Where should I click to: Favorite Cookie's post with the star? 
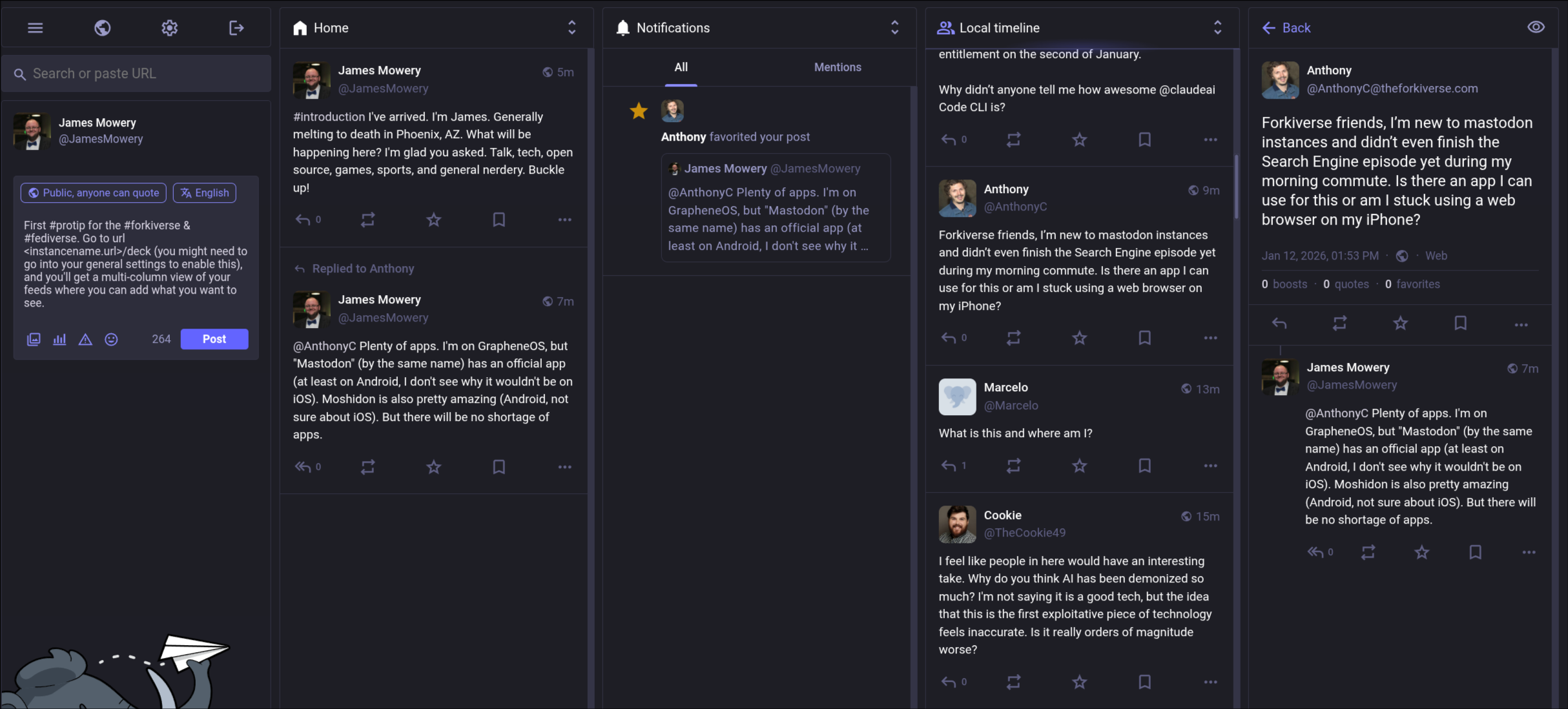(1079, 681)
